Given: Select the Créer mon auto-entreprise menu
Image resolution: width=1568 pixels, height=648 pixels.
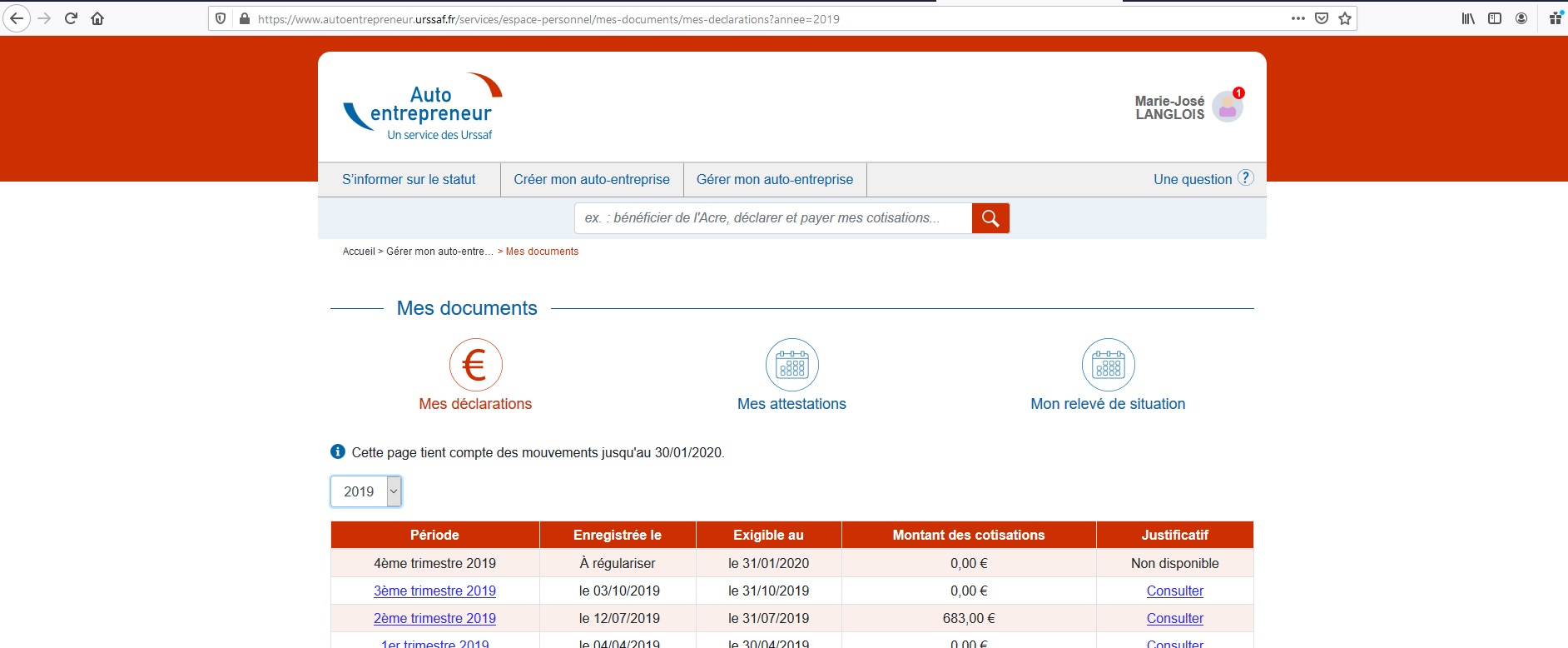Looking at the screenshot, I should click(x=591, y=179).
